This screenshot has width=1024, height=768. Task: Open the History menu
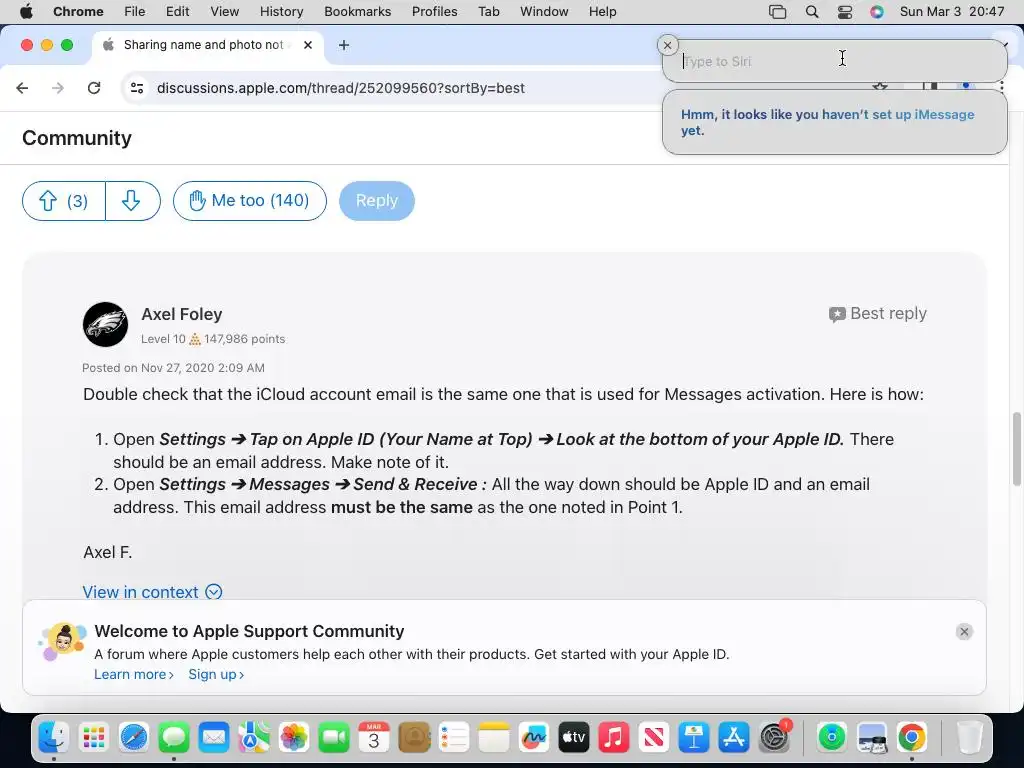click(x=281, y=11)
